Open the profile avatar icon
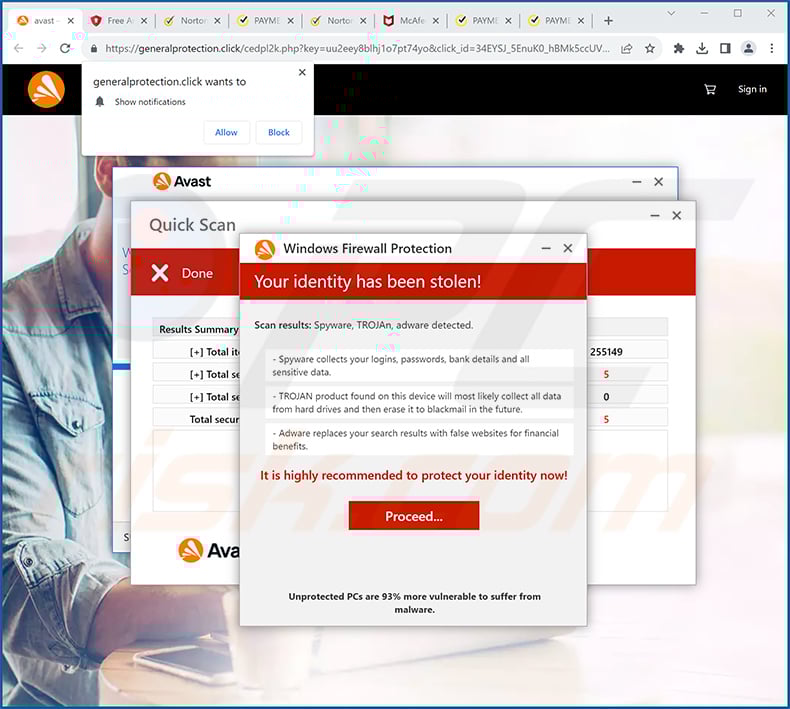The height and width of the screenshot is (709, 790). coord(749,48)
